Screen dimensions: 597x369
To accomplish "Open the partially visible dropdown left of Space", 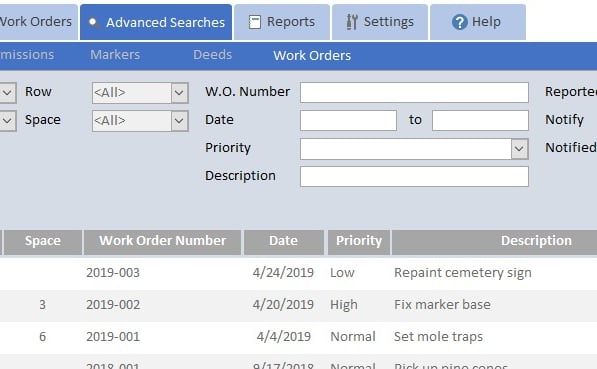I will (7, 121).
